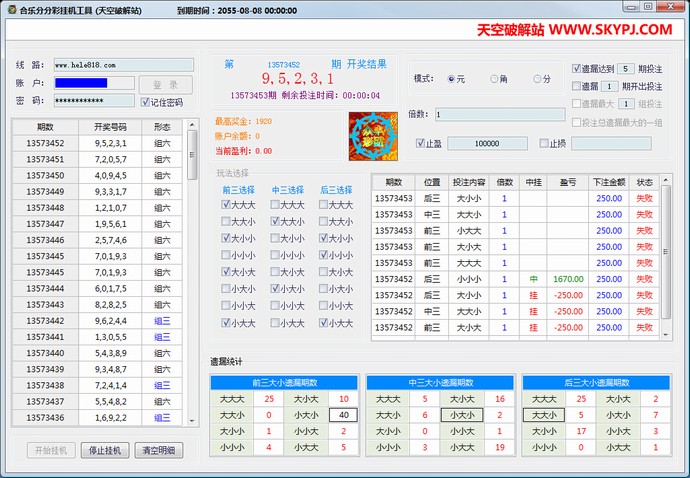Image resolution: width=690 pixels, height=478 pixels.
Task: Click the lottery logo image in center
Action: tap(366, 132)
